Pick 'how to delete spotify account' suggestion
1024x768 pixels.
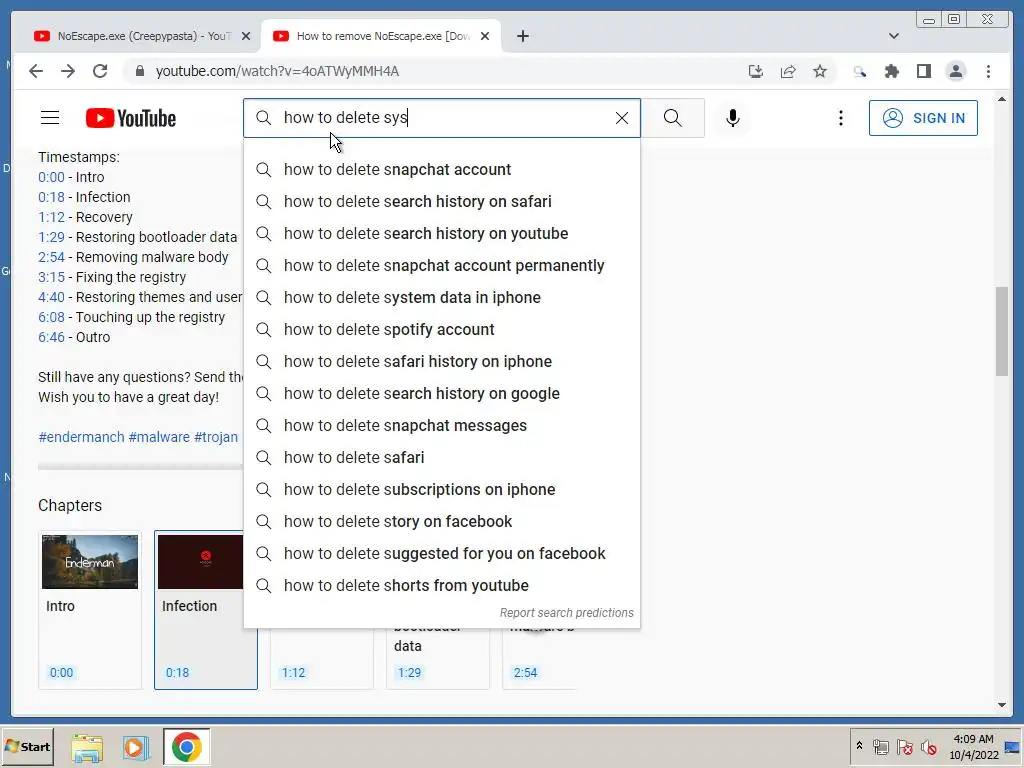(x=442, y=330)
